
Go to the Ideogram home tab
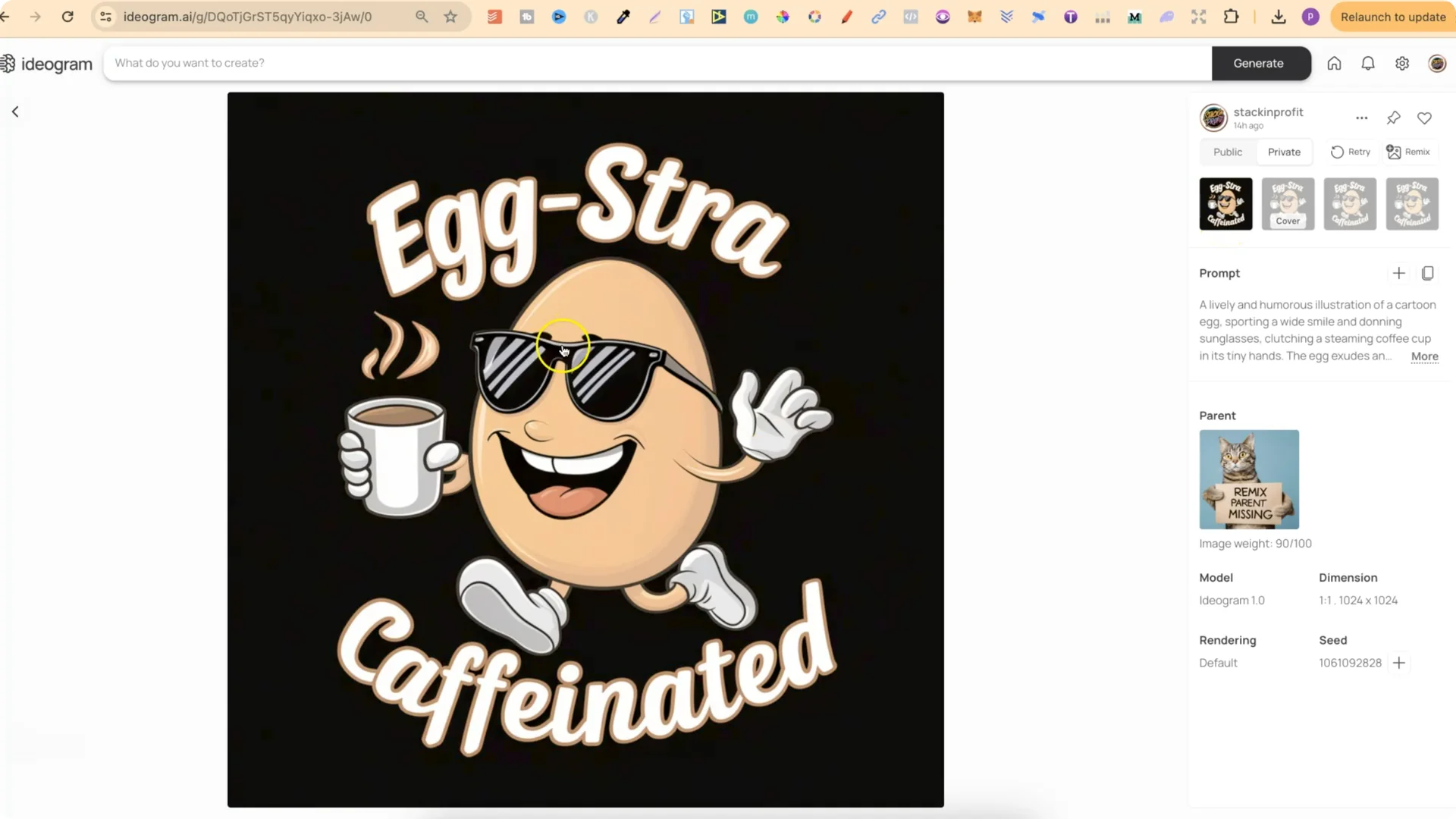click(1335, 63)
